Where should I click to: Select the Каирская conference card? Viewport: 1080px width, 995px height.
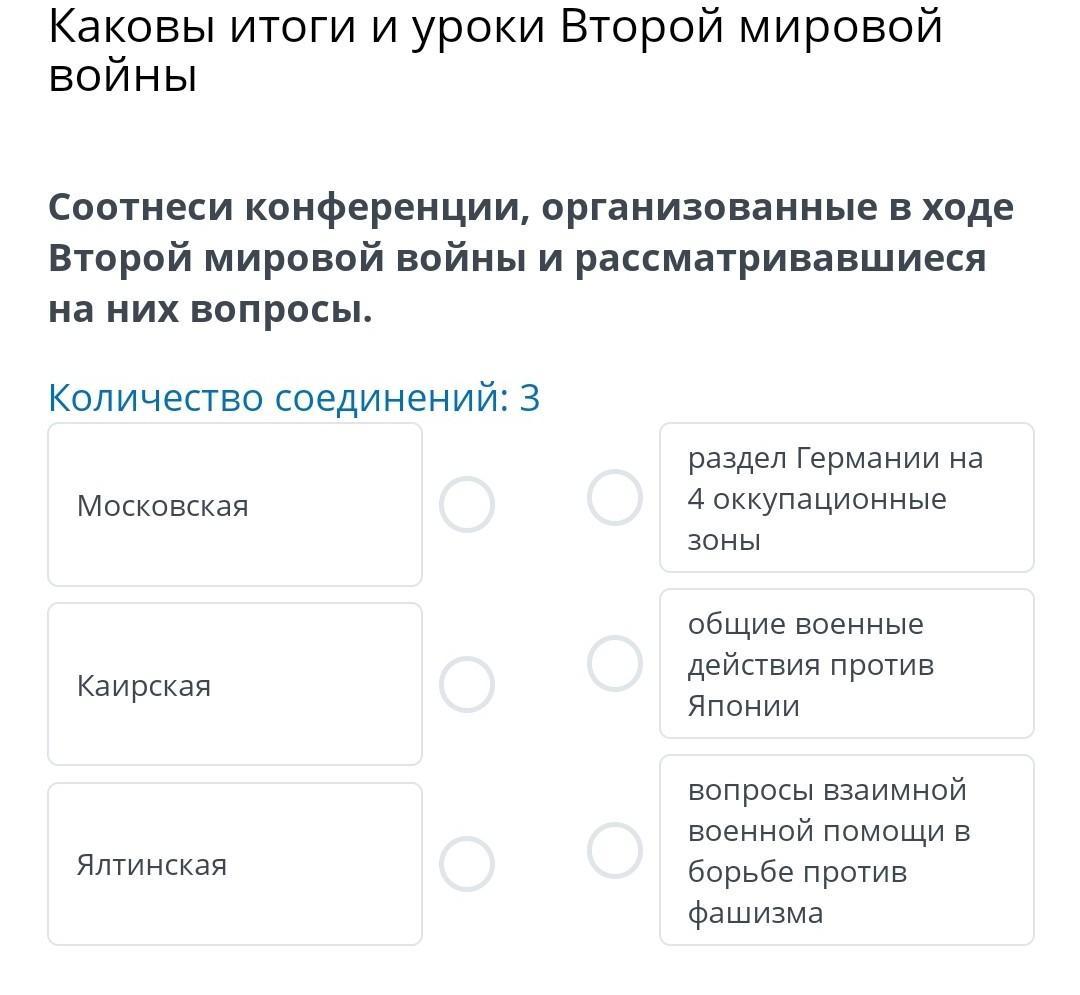pyautogui.click(x=235, y=684)
